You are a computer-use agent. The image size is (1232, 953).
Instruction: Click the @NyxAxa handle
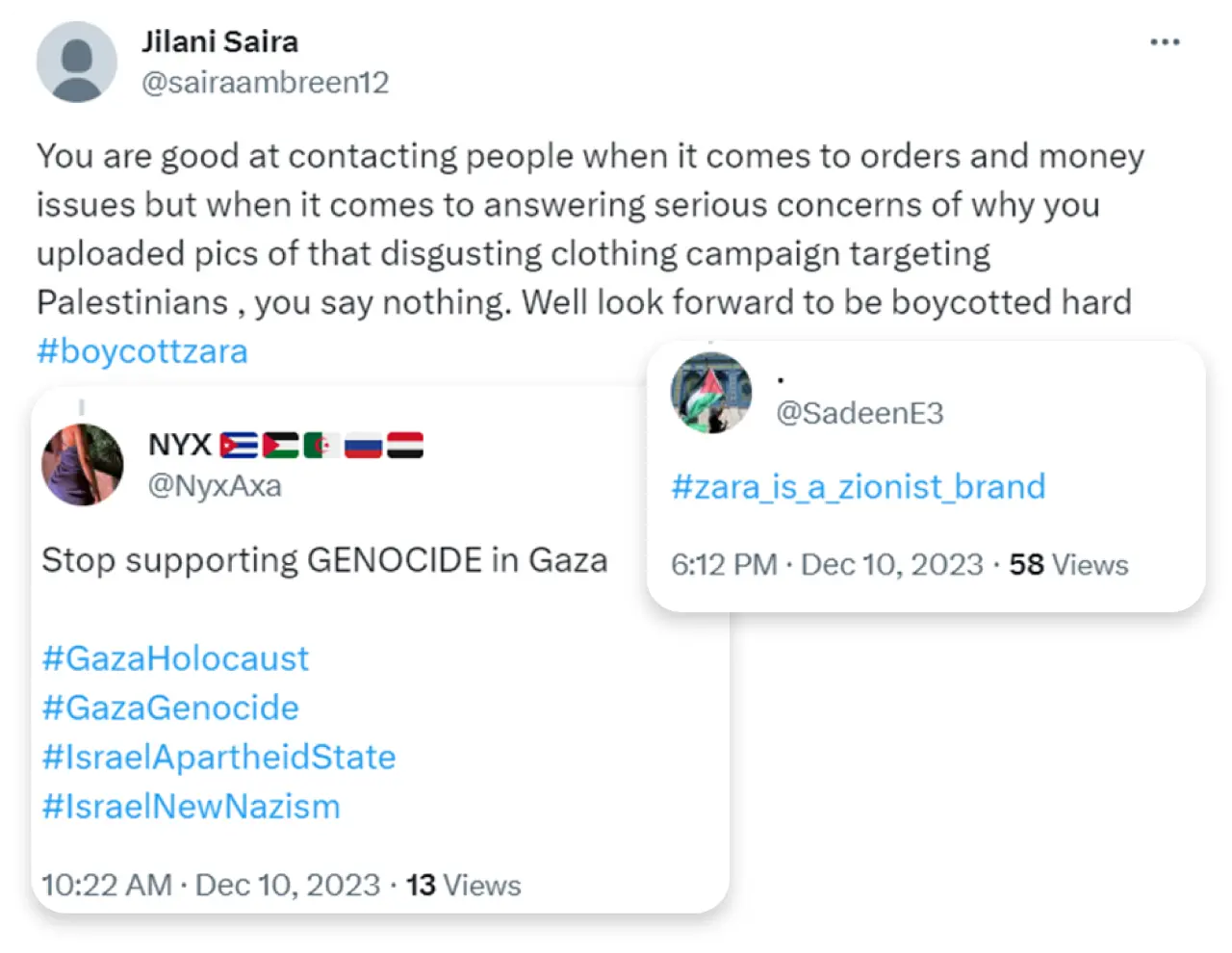(x=215, y=485)
